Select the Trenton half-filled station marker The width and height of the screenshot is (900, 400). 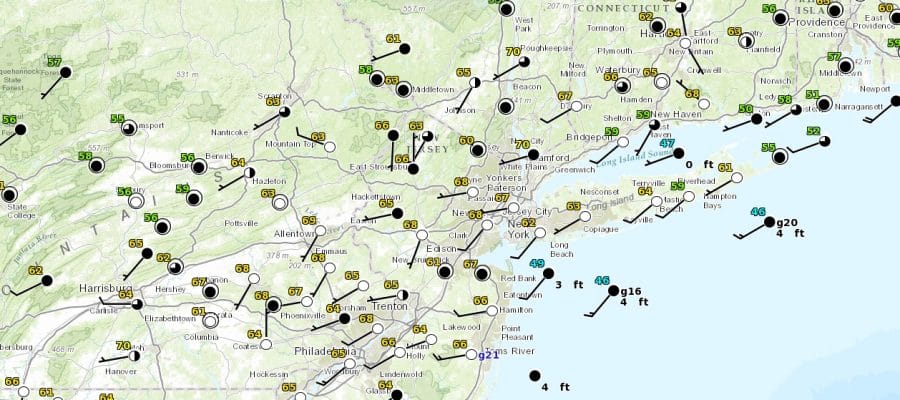tap(402, 297)
